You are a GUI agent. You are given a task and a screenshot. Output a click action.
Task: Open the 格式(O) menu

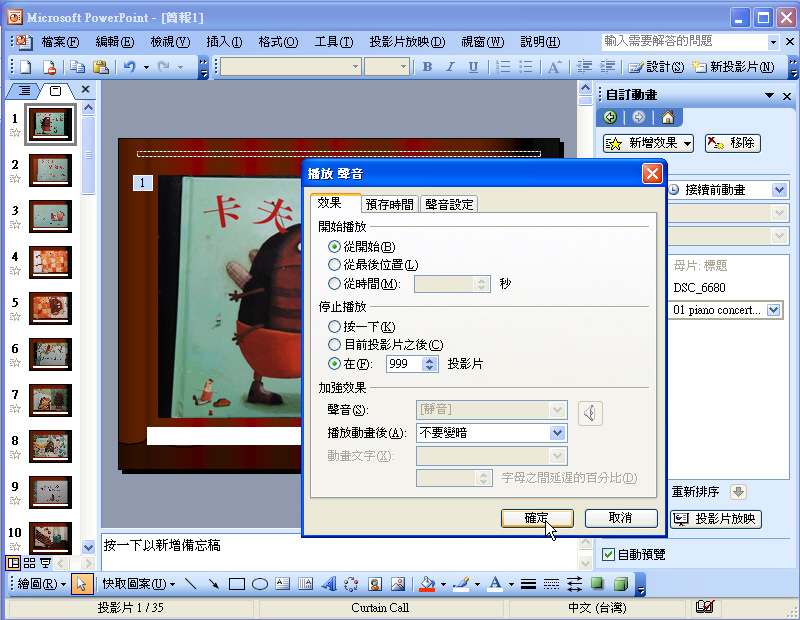coord(278,42)
